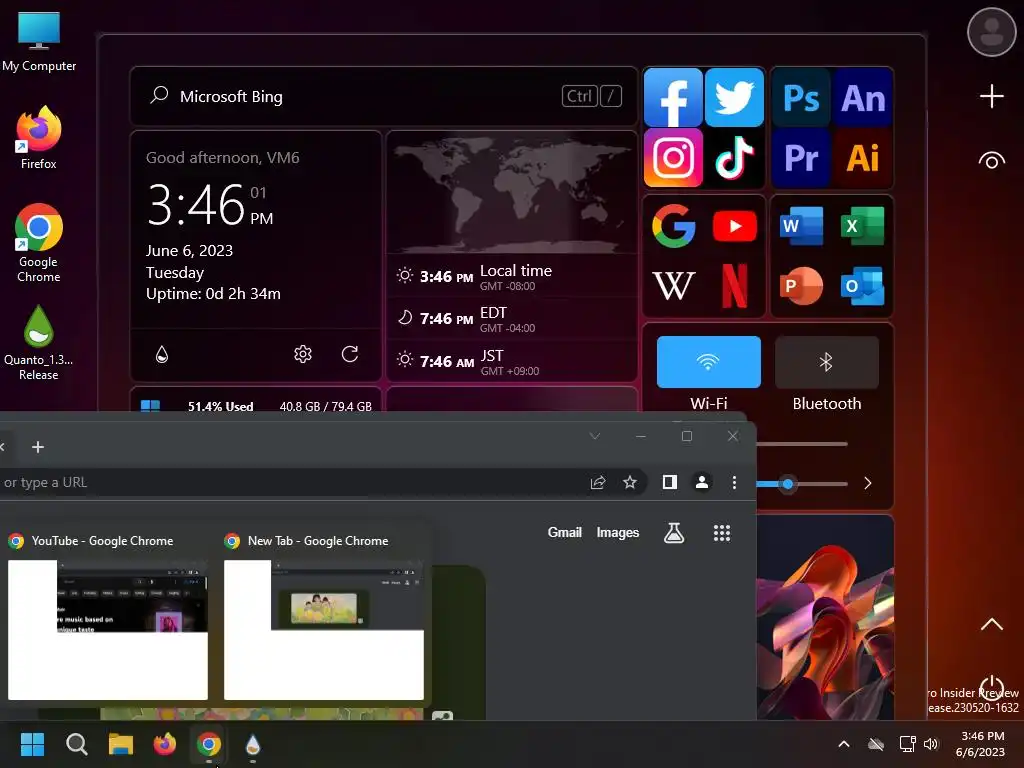Image resolution: width=1024 pixels, height=768 pixels.
Task: Open the Chrome profile avatar icon
Action: pos(702,482)
